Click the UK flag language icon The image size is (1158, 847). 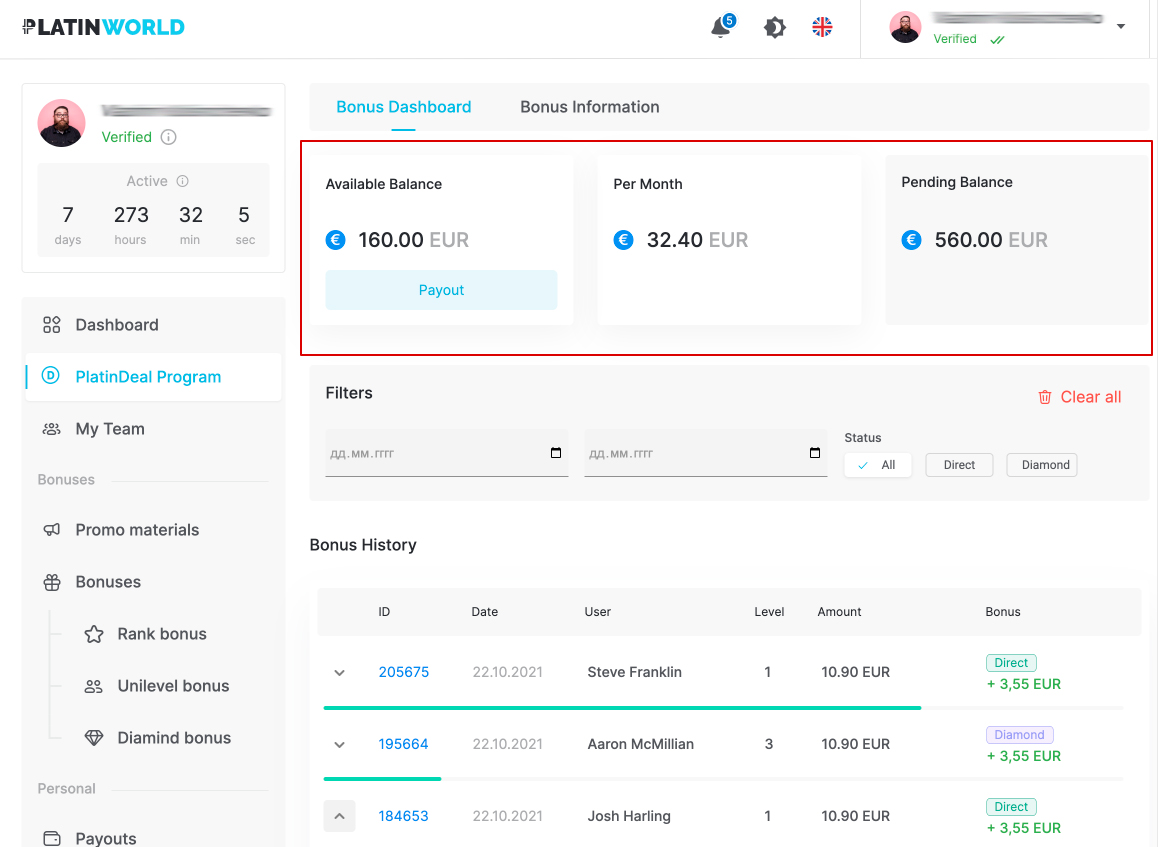(x=822, y=27)
